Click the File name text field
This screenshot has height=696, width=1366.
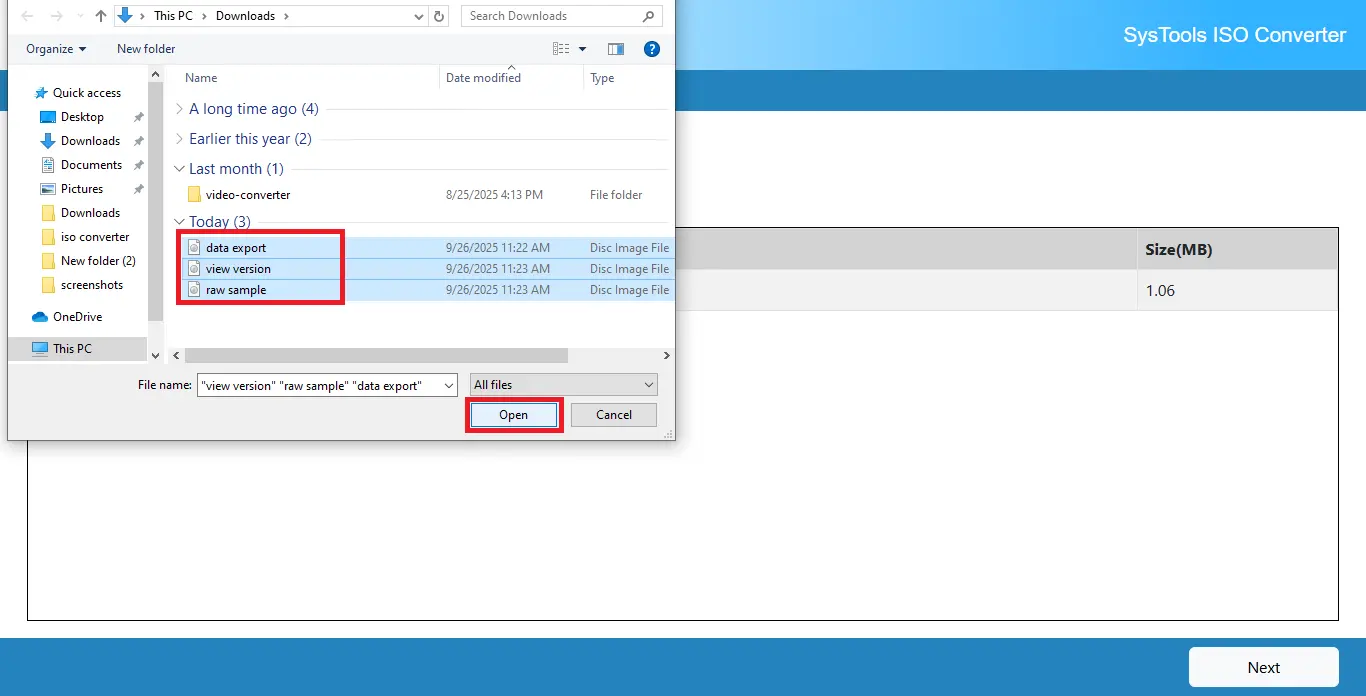coord(318,385)
